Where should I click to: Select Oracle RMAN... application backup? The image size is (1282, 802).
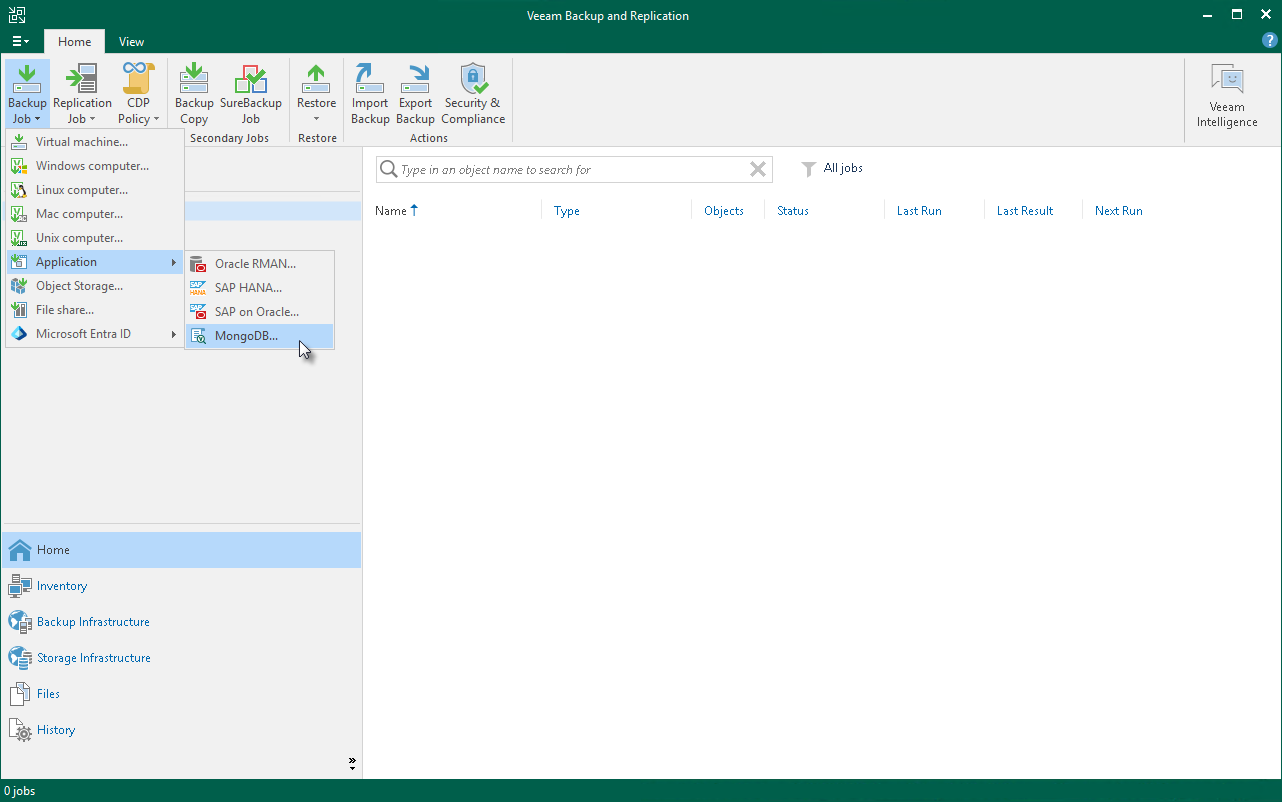(x=260, y=264)
